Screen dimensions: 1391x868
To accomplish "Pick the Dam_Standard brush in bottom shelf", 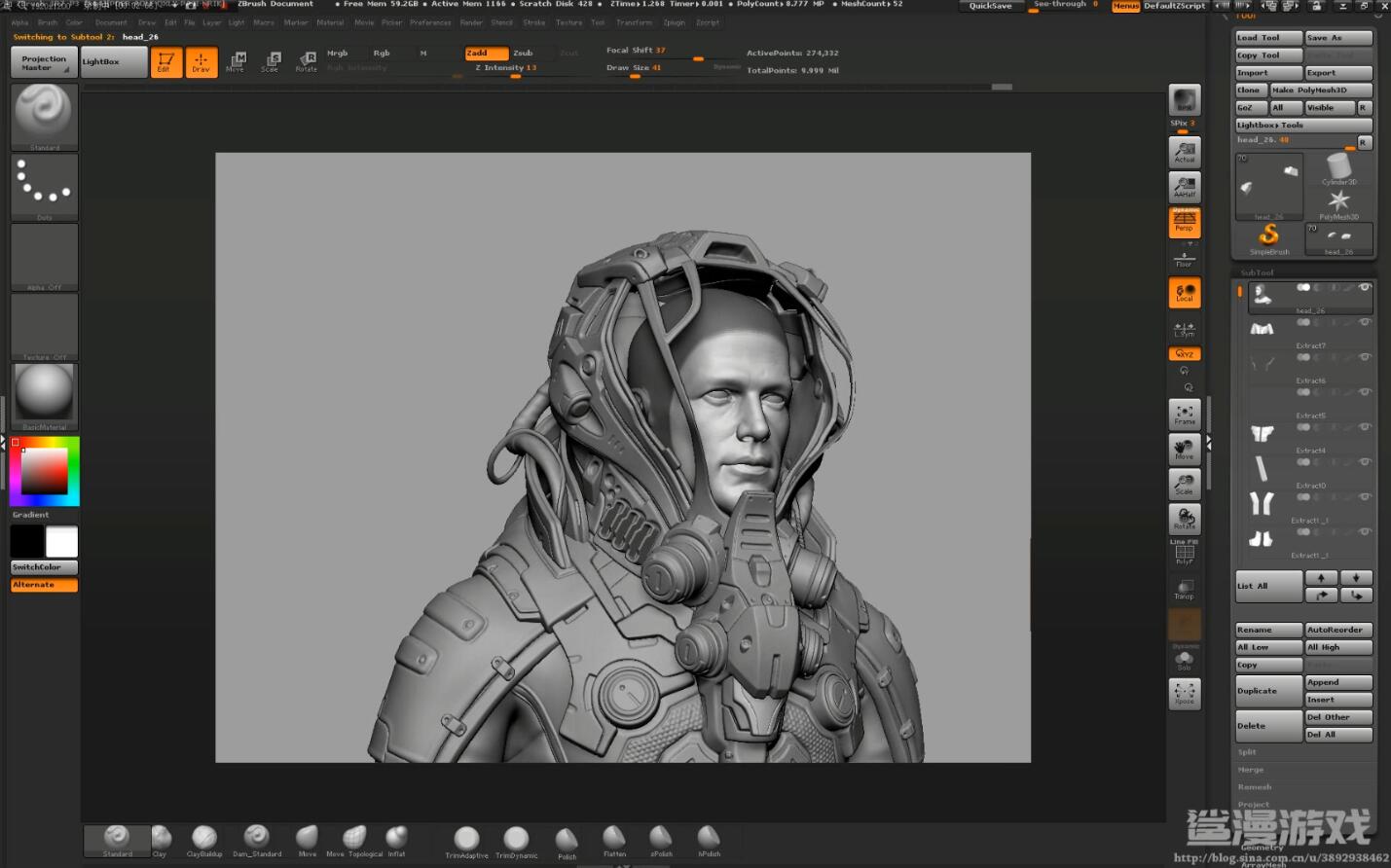I will click(257, 841).
